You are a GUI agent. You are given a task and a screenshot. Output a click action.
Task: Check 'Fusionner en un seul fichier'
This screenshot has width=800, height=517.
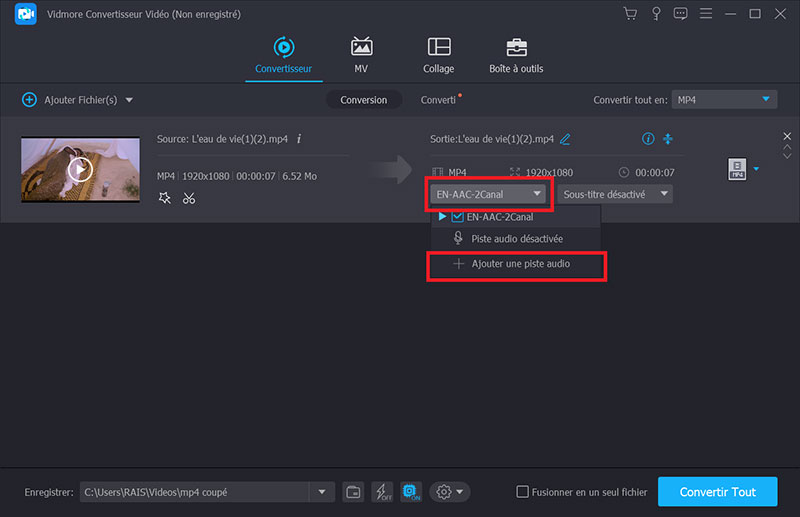(522, 491)
